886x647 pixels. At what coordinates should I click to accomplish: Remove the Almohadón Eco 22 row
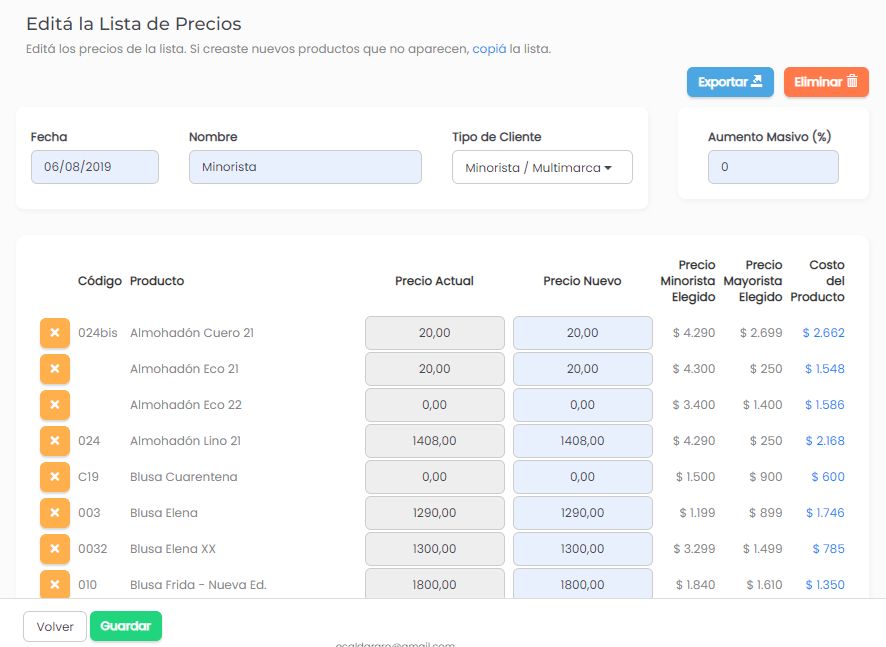click(55, 405)
